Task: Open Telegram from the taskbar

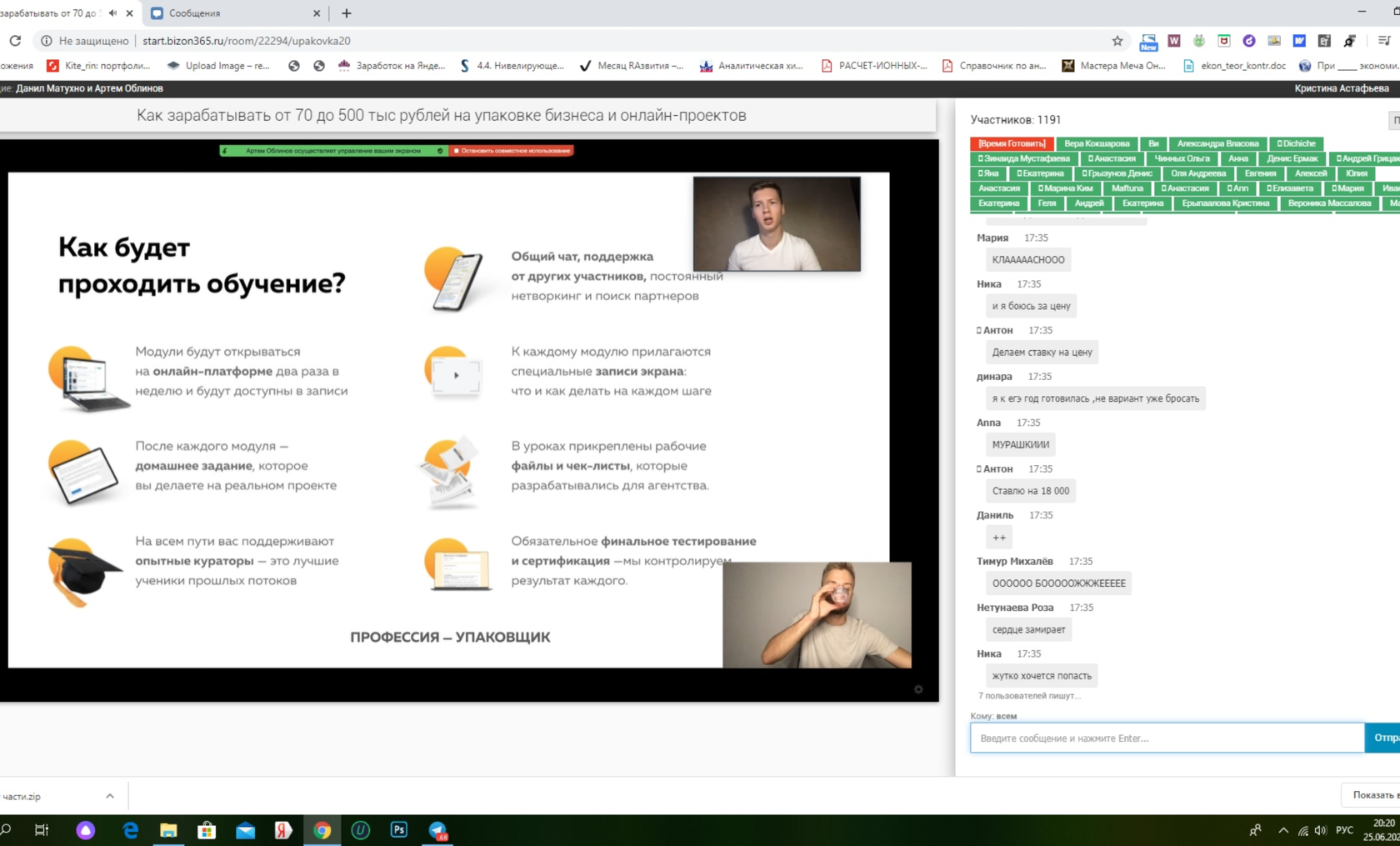Action: (x=437, y=829)
